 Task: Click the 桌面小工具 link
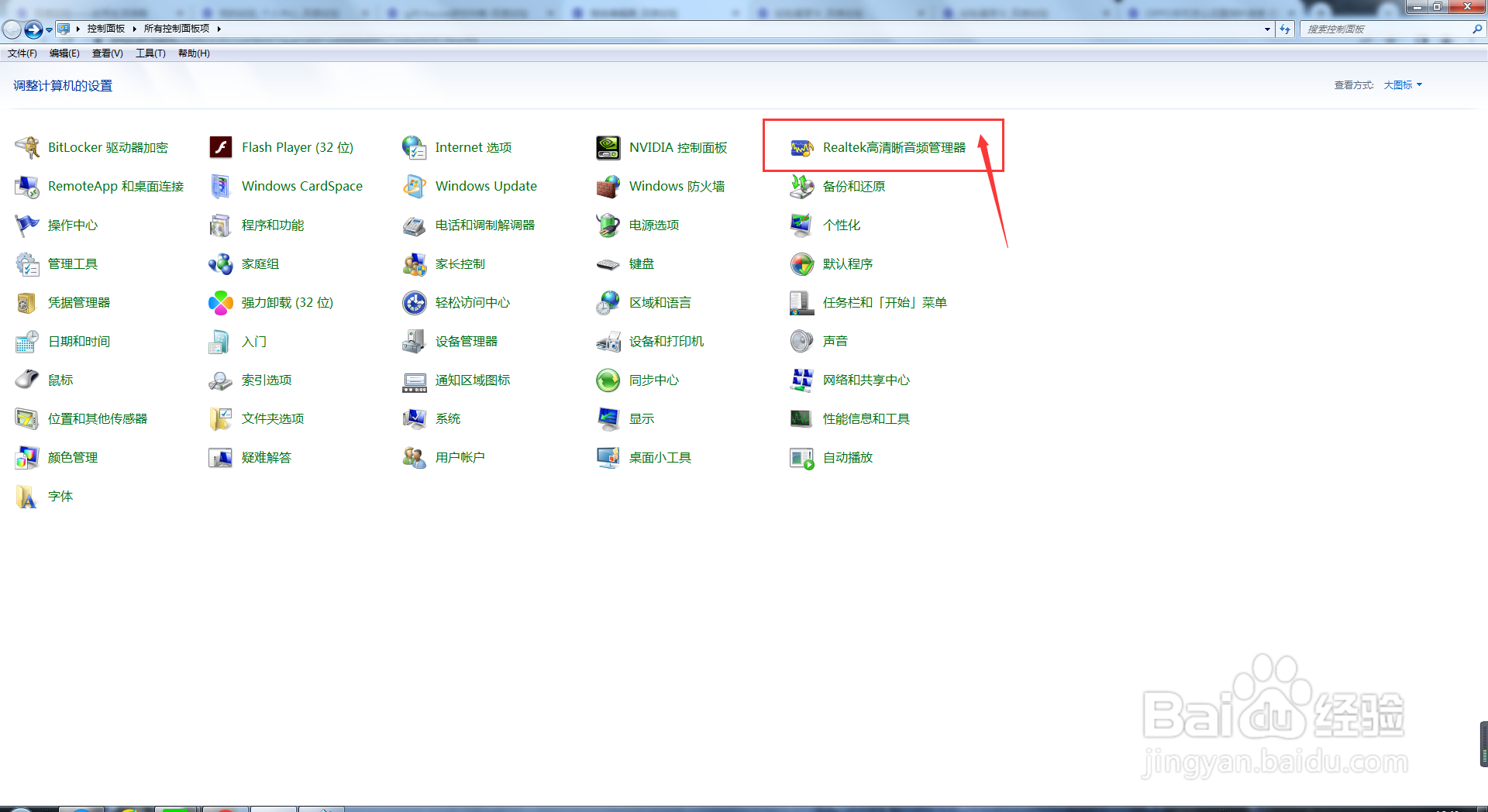(x=660, y=457)
